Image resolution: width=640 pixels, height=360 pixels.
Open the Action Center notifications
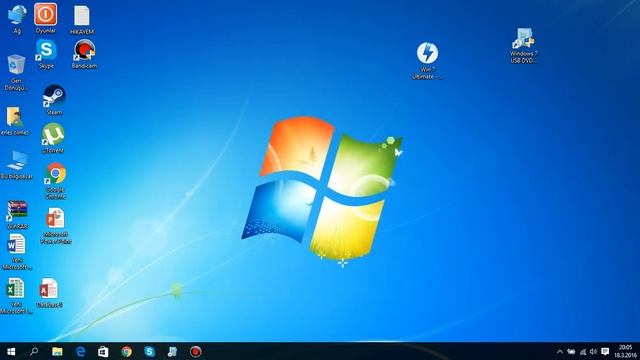[x=605, y=351]
